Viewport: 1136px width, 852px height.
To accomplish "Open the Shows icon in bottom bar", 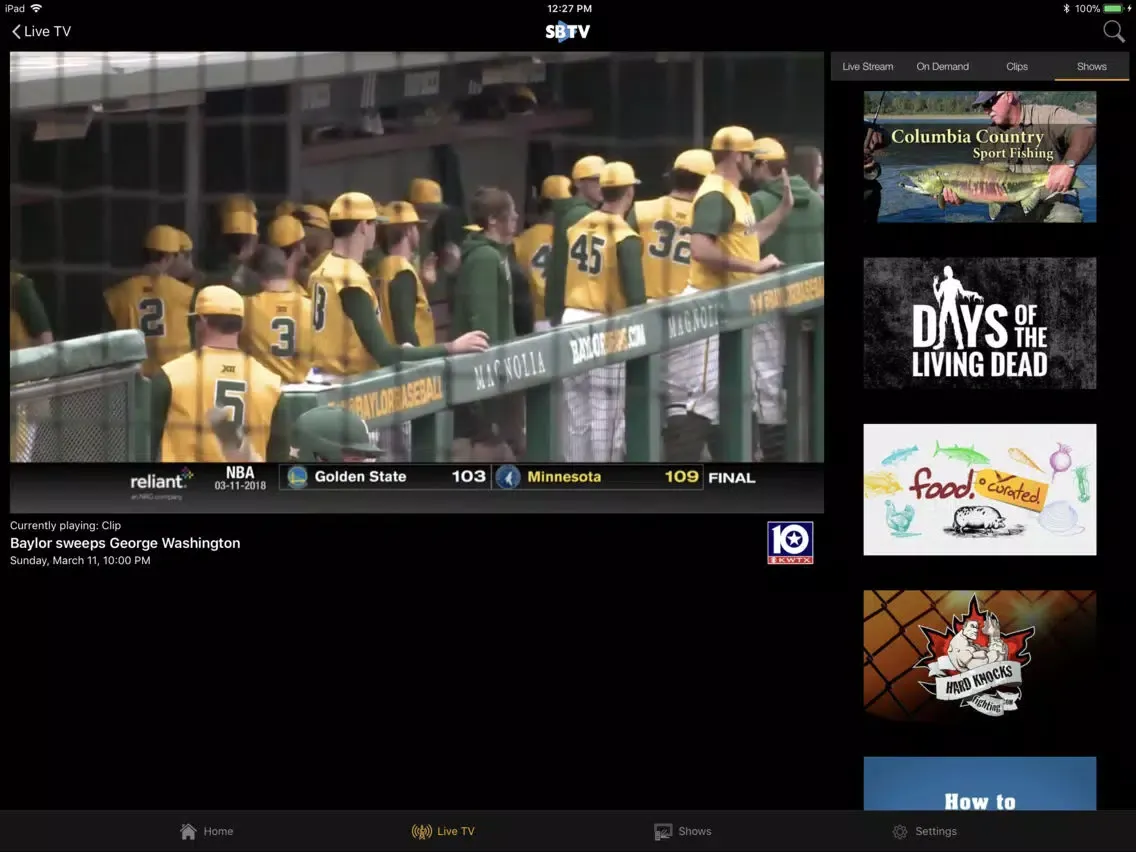I will pos(663,831).
